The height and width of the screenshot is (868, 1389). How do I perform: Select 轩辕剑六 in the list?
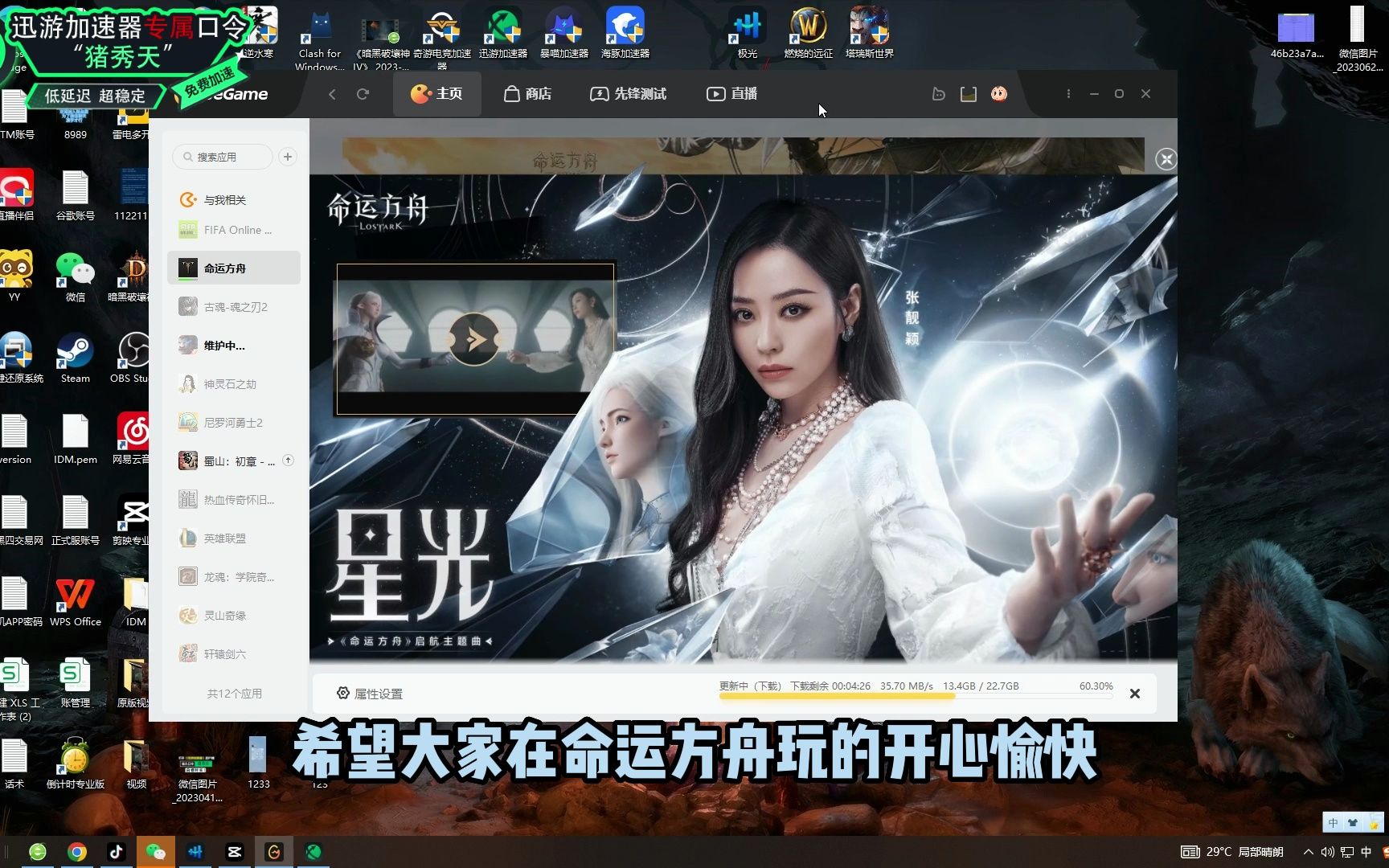[x=234, y=653]
